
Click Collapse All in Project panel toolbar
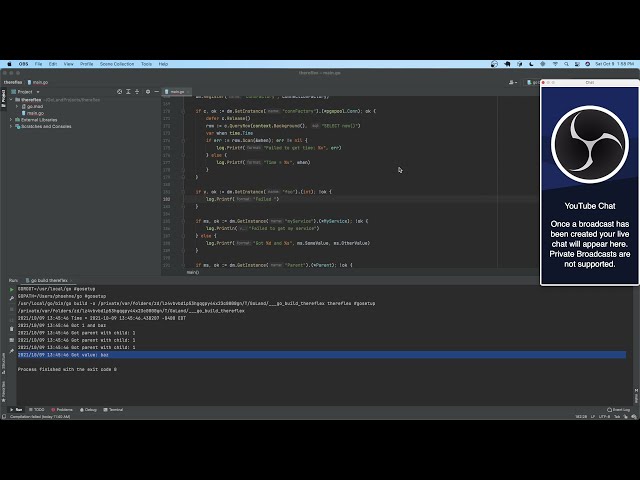pyautogui.click(x=137, y=92)
